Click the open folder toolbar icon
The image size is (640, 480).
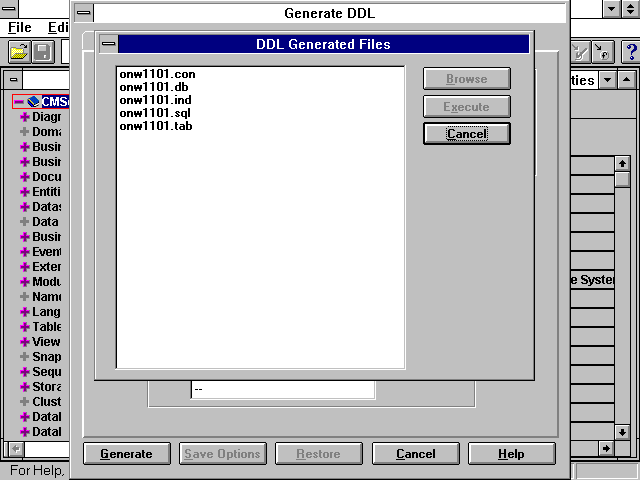click(x=19, y=51)
